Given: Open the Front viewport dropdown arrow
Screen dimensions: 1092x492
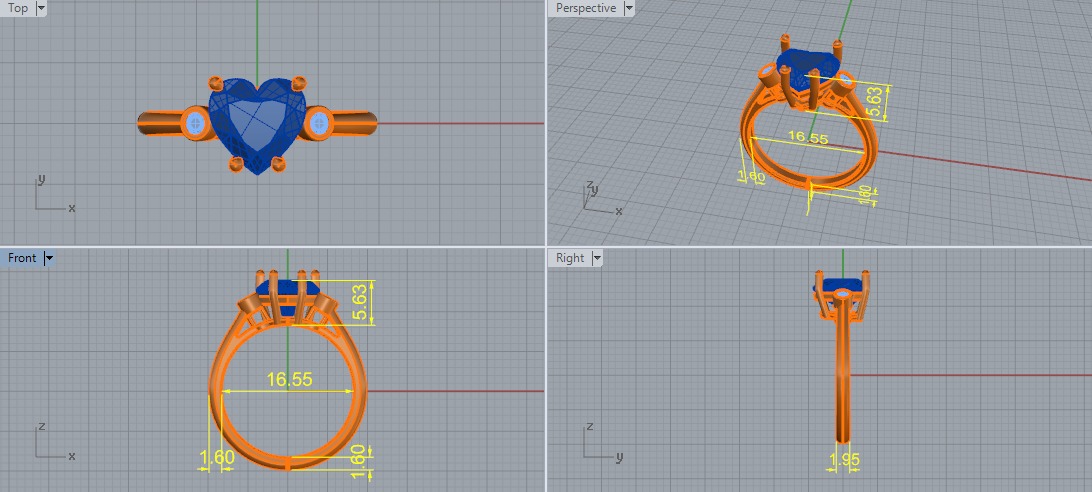Looking at the screenshot, I should point(48,259).
